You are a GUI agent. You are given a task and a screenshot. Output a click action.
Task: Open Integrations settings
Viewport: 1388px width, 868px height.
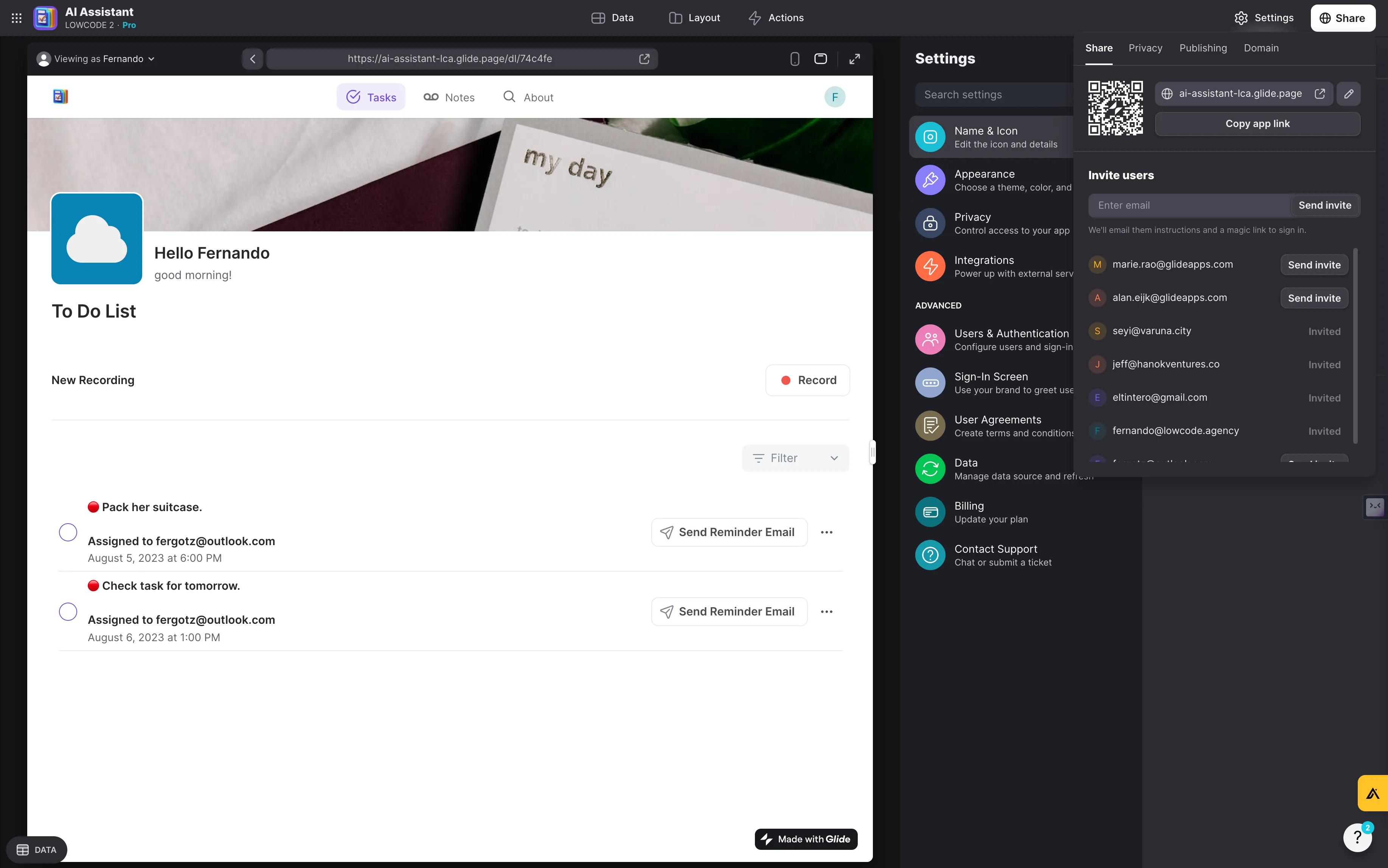click(984, 266)
